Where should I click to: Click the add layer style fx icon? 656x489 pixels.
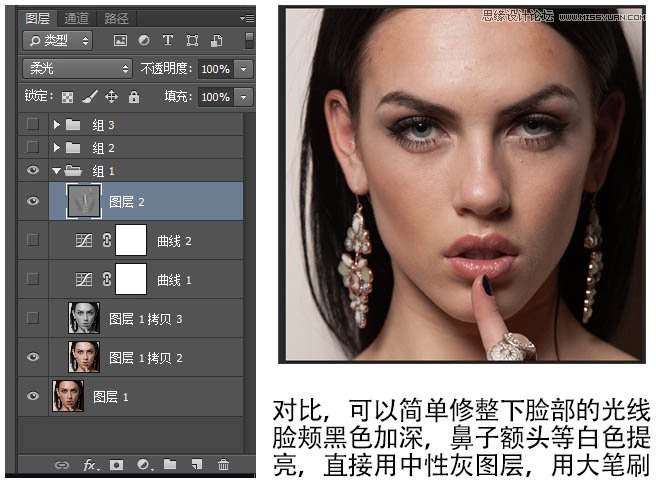click(89, 465)
